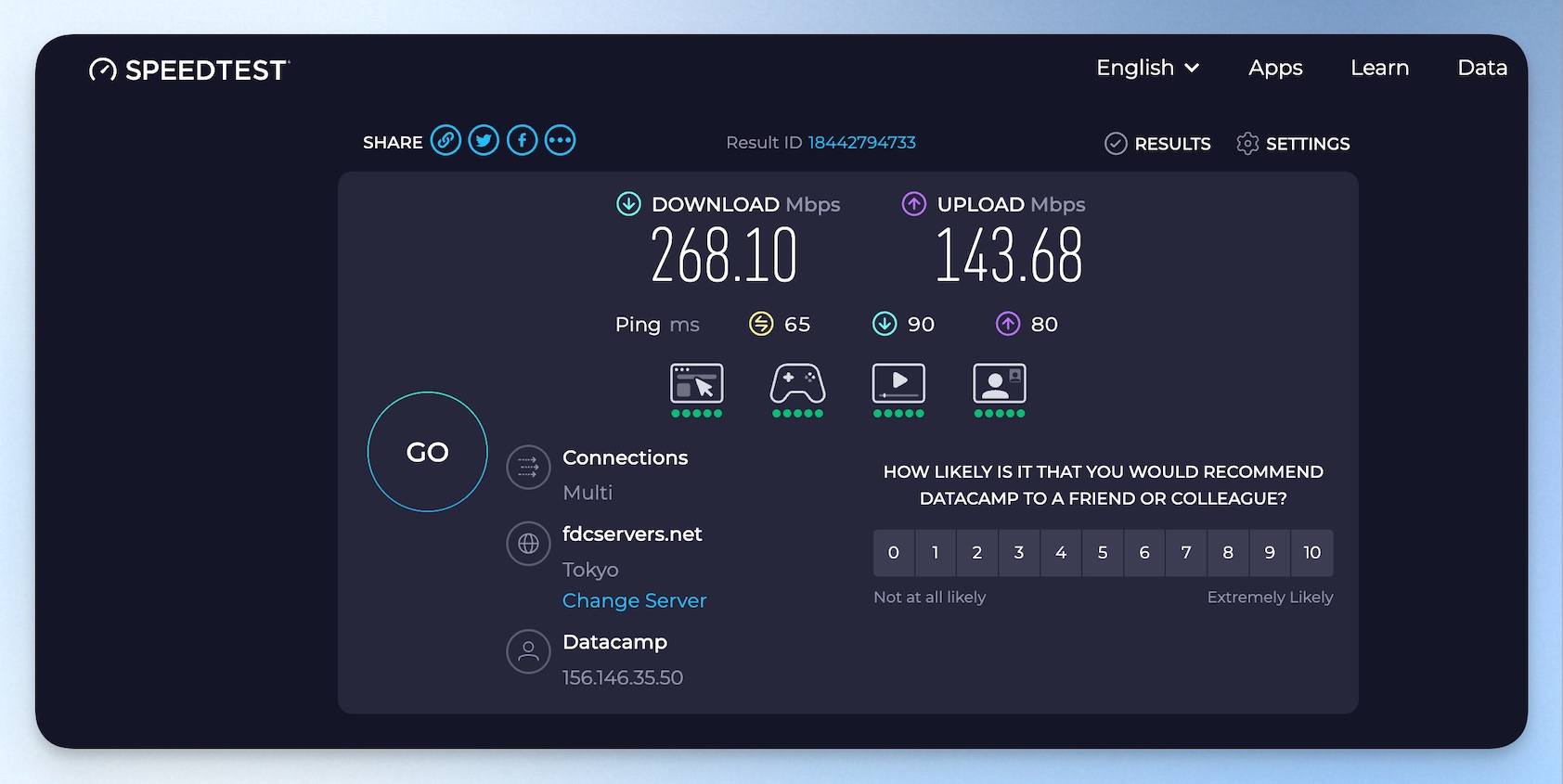Open the Apps menu

(1275, 68)
